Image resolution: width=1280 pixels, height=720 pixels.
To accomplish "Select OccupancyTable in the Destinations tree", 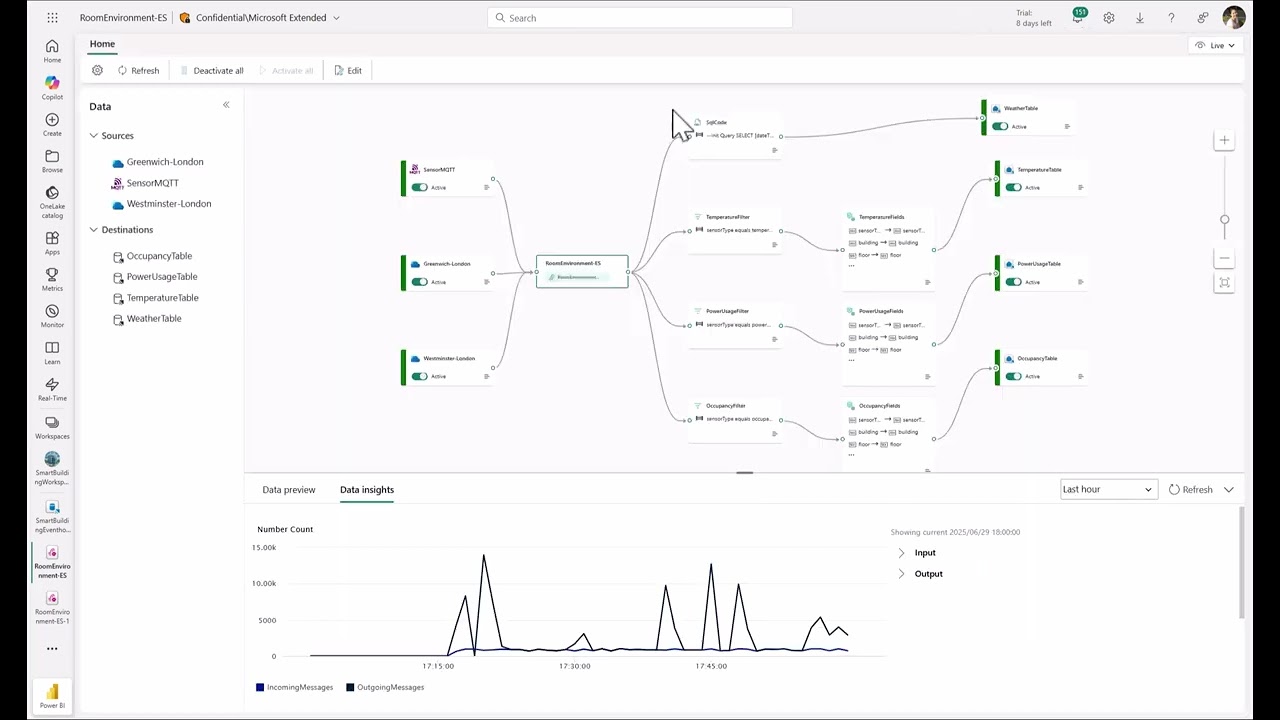I will coord(153,256).
